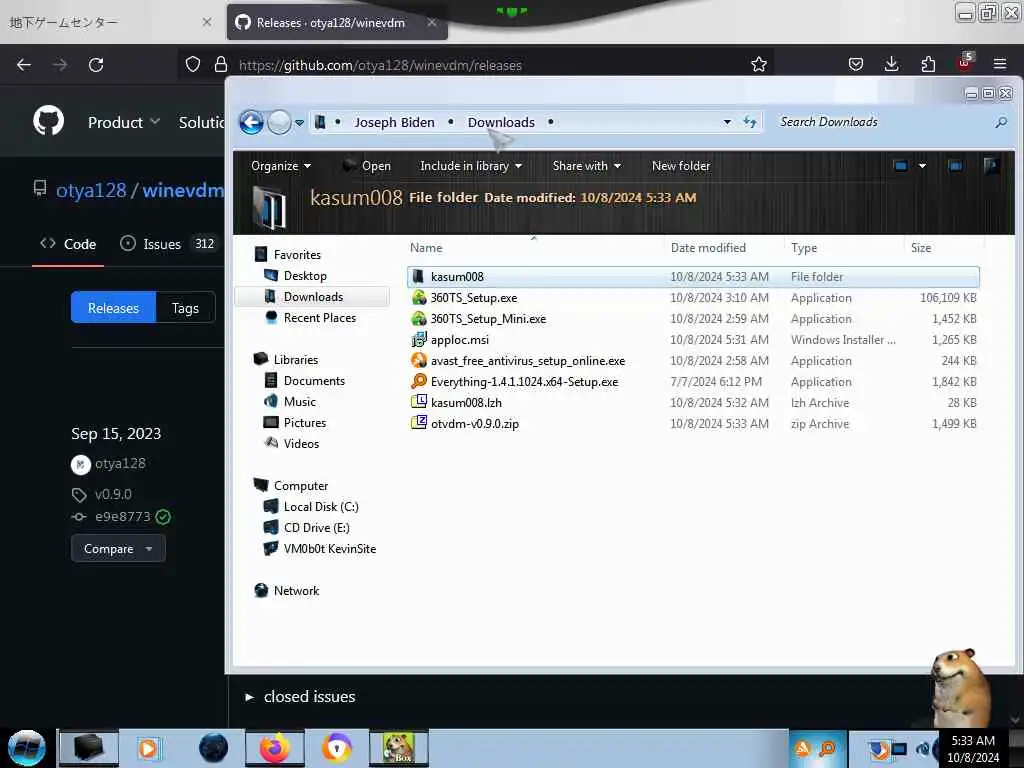
Task: Open Local Disk (C:) in navigation pane
Action: 321,507
